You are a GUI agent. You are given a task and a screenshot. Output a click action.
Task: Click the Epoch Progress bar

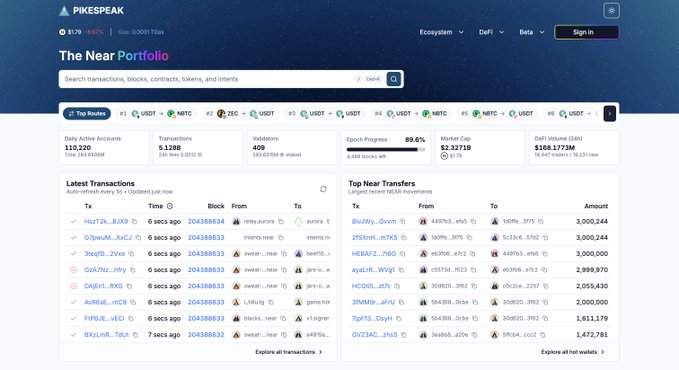click(386, 149)
